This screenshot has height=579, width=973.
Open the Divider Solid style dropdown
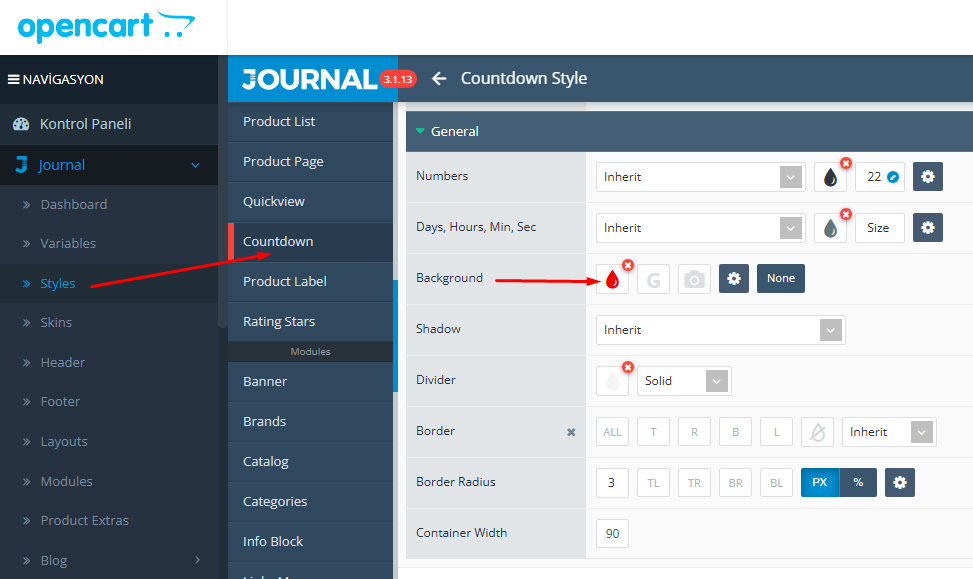[x=684, y=381]
